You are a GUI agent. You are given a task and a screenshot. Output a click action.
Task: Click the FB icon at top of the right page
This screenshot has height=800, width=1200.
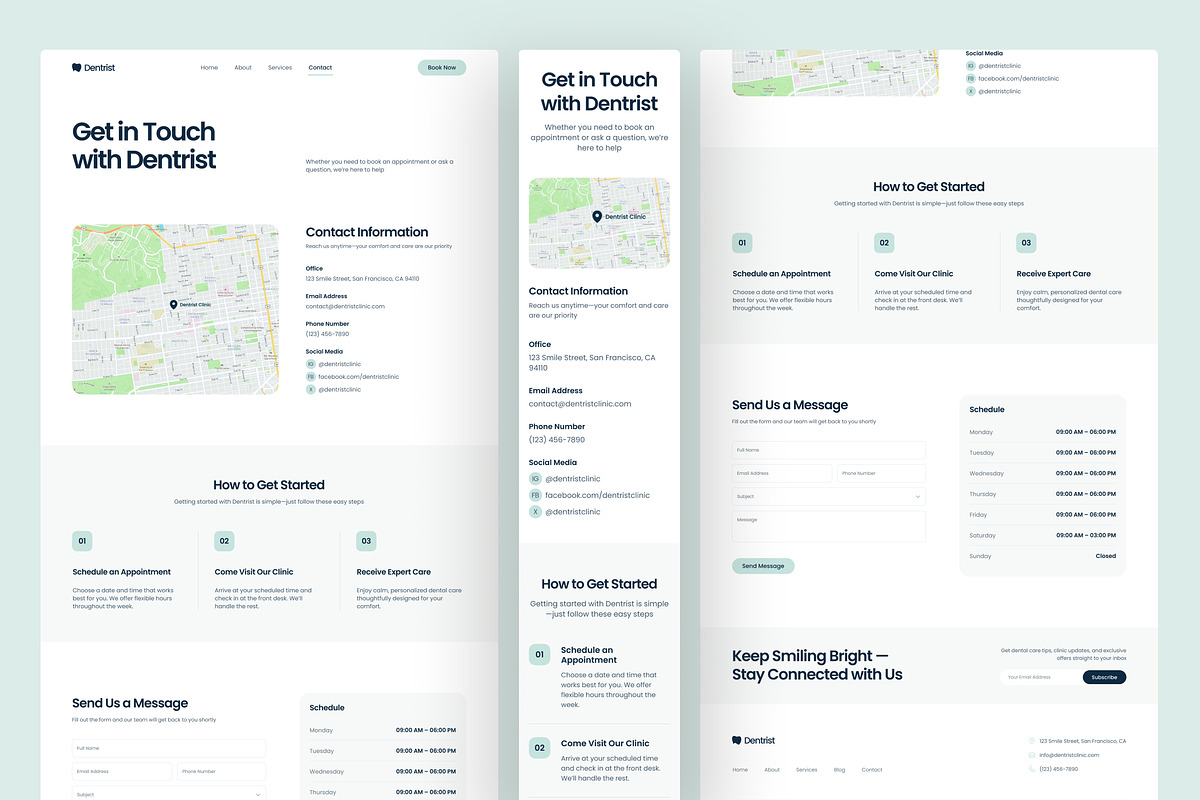pos(970,78)
